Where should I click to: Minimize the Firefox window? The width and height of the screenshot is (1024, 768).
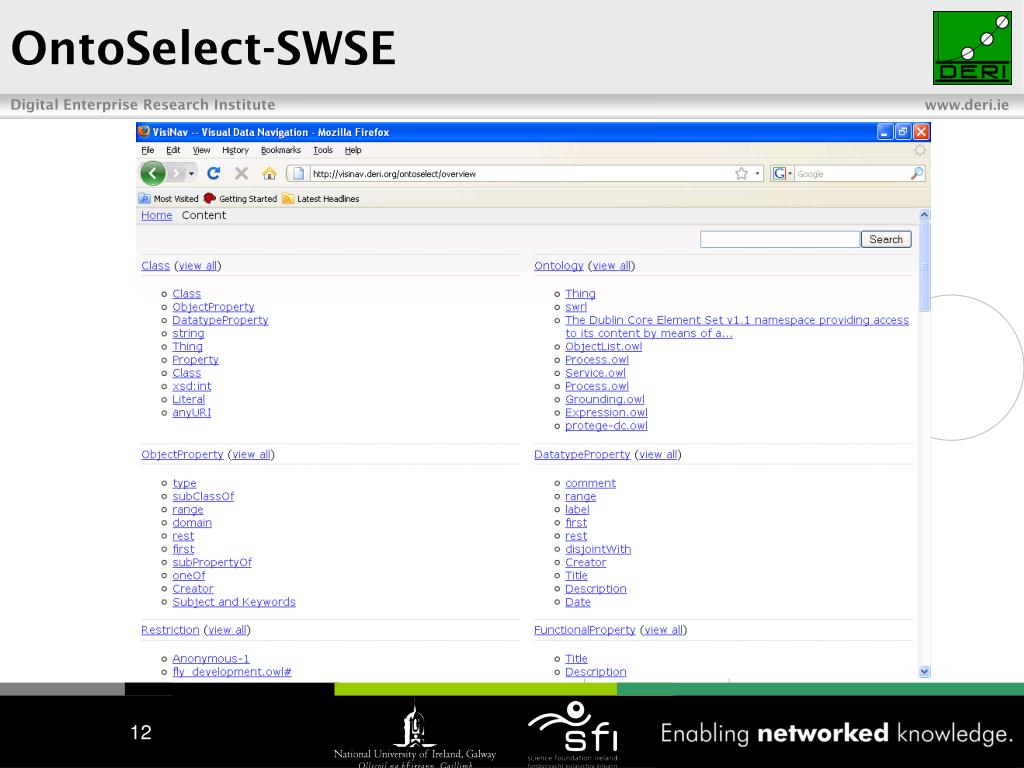885,132
